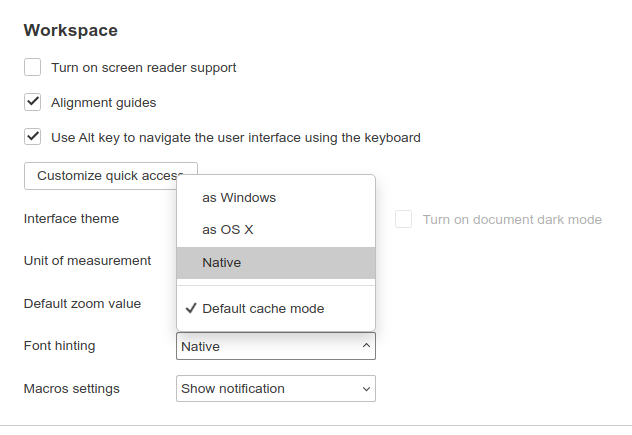
Task: Uncheck the Alignment guides checkbox
Action: click(33, 102)
